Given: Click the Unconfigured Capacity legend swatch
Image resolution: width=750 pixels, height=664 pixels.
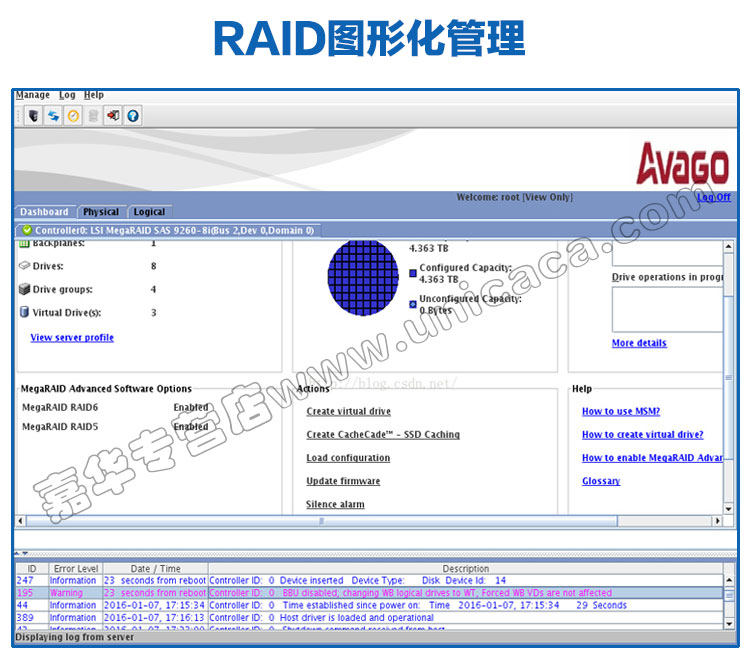Looking at the screenshot, I should [413, 304].
